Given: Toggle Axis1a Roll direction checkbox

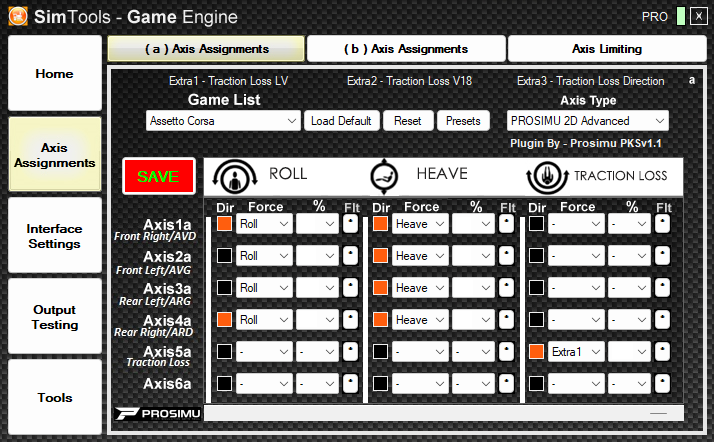Looking at the screenshot, I should point(225,224).
